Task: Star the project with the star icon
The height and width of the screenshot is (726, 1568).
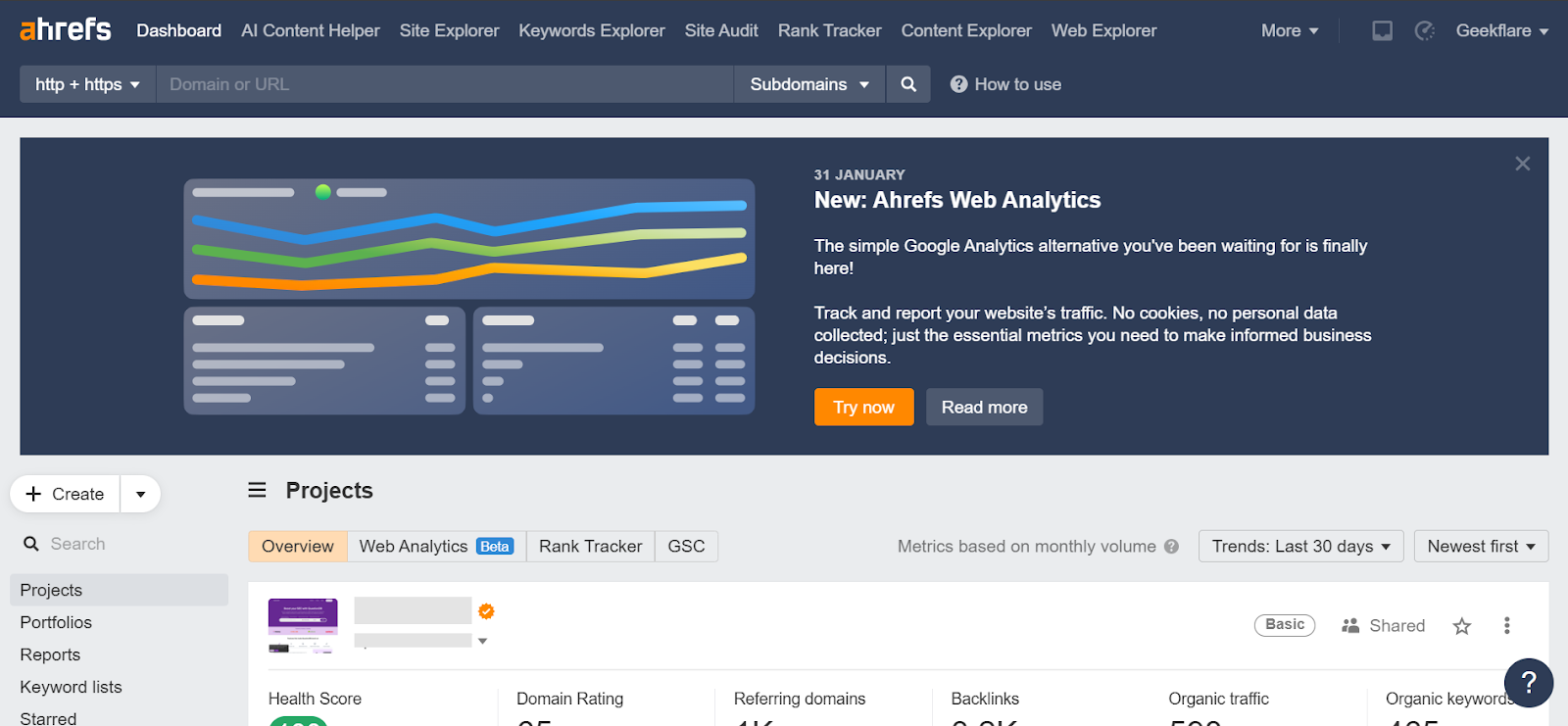Action: 1462,626
